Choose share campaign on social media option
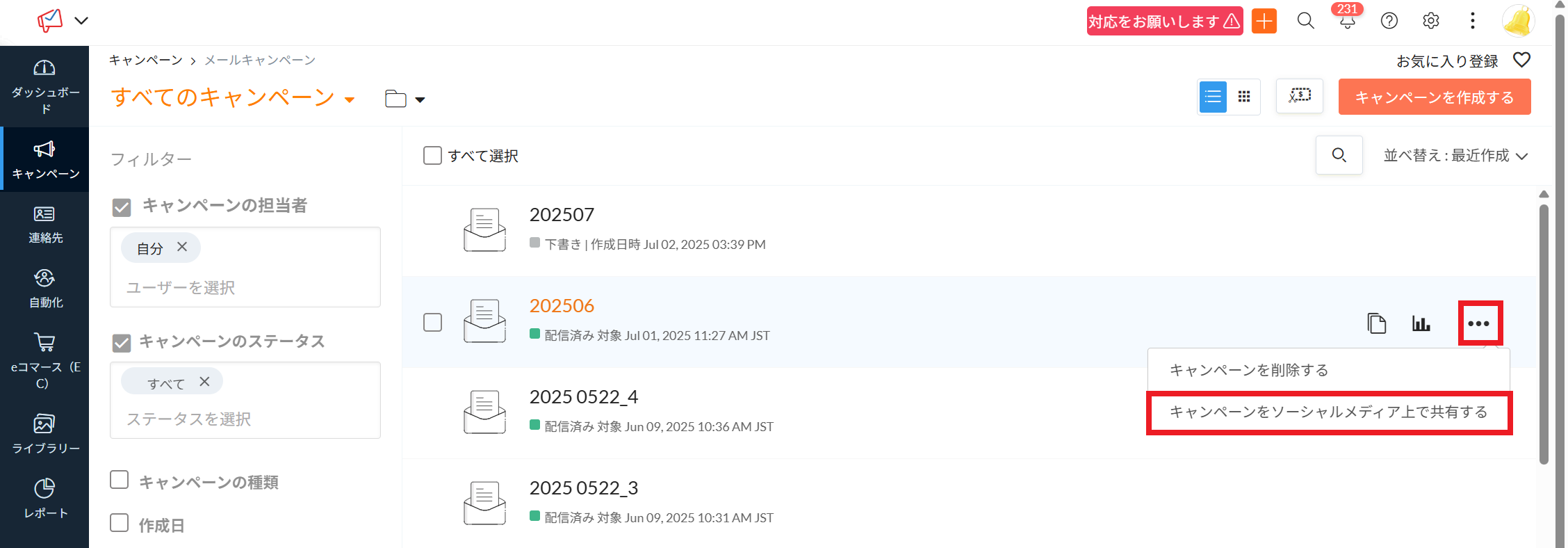Screen dimensions: 1568x548 (x=1328, y=412)
